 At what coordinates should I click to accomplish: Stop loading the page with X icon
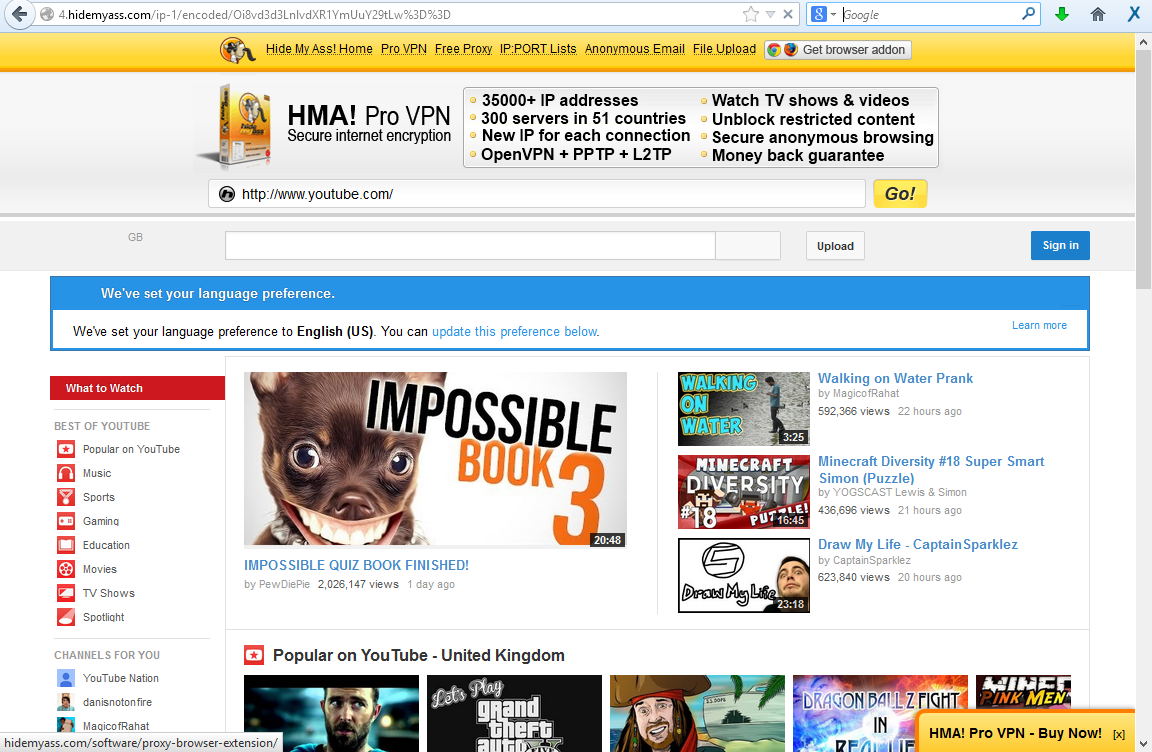(x=788, y=14)
